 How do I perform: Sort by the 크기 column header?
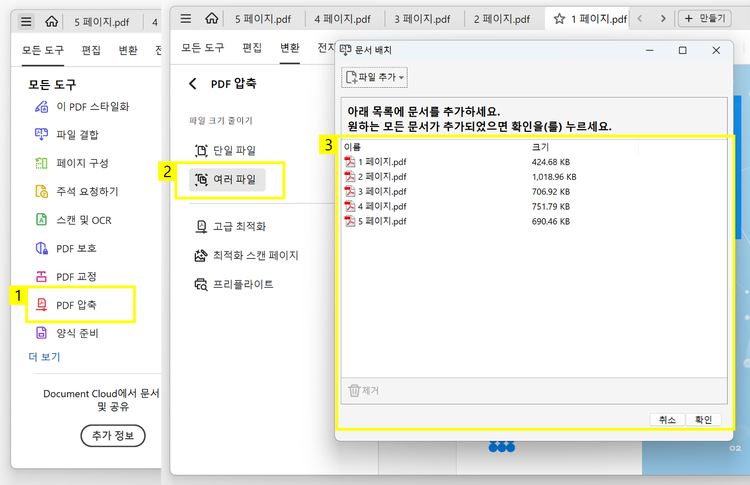click(540, 147)
